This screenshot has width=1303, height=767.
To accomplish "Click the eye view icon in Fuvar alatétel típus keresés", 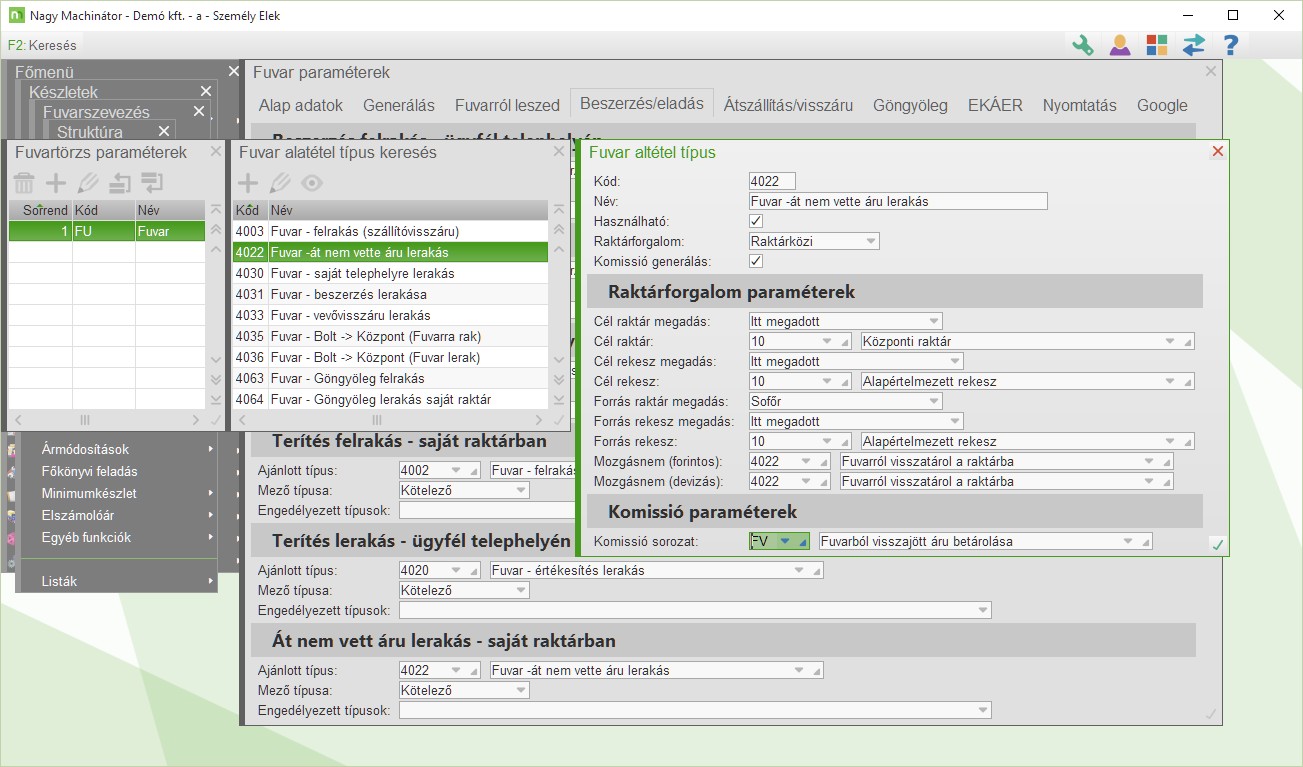I will tap(313, 183).
